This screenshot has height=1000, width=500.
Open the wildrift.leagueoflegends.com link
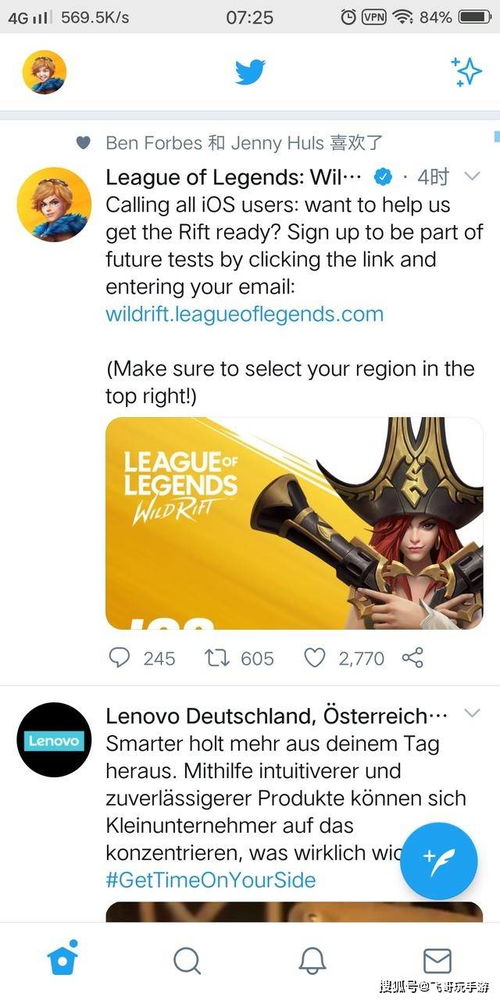244,314
